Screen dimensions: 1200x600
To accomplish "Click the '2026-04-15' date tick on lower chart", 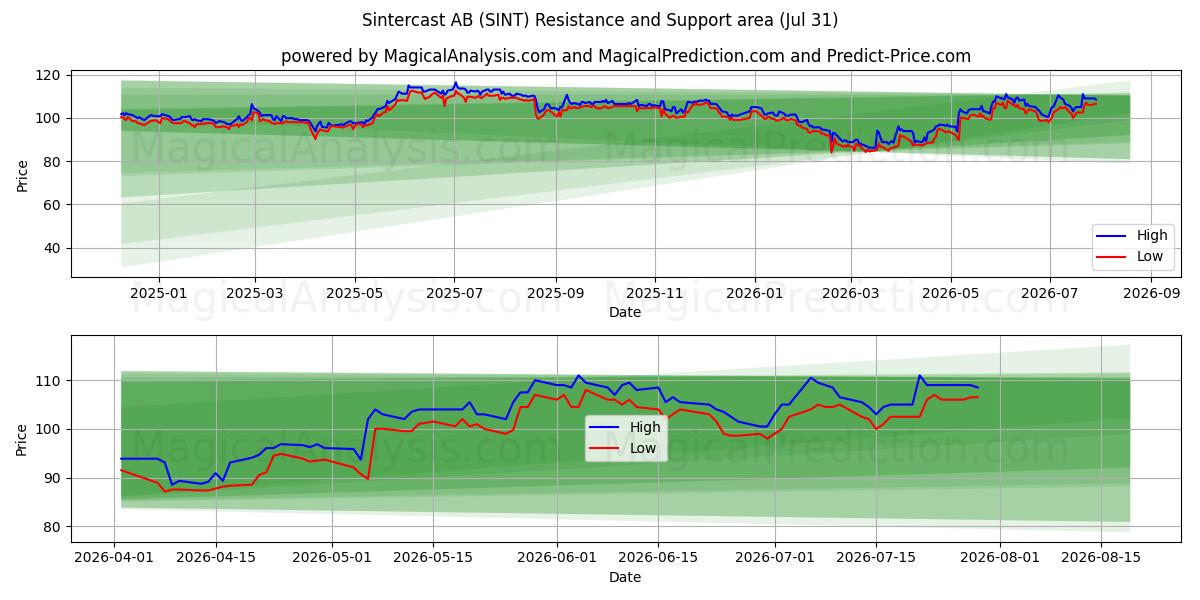I will [x=216, y=558].
